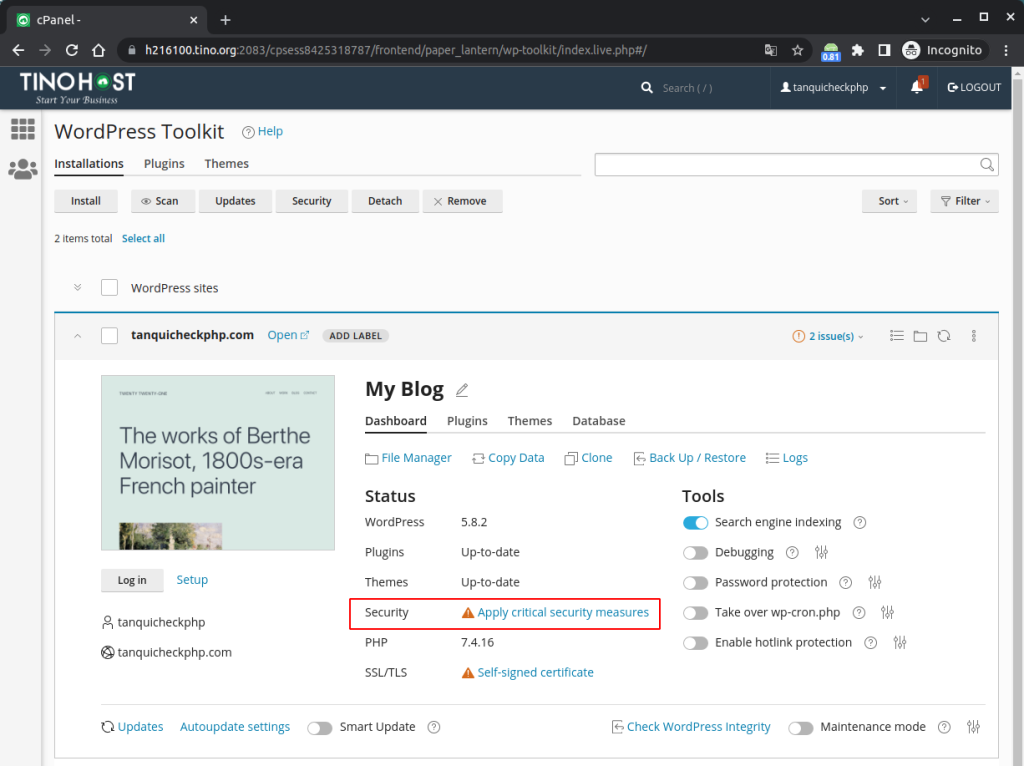1024x766 pixels.
Task: Open Debugging settings sliders icon
Action: point(821,552)
